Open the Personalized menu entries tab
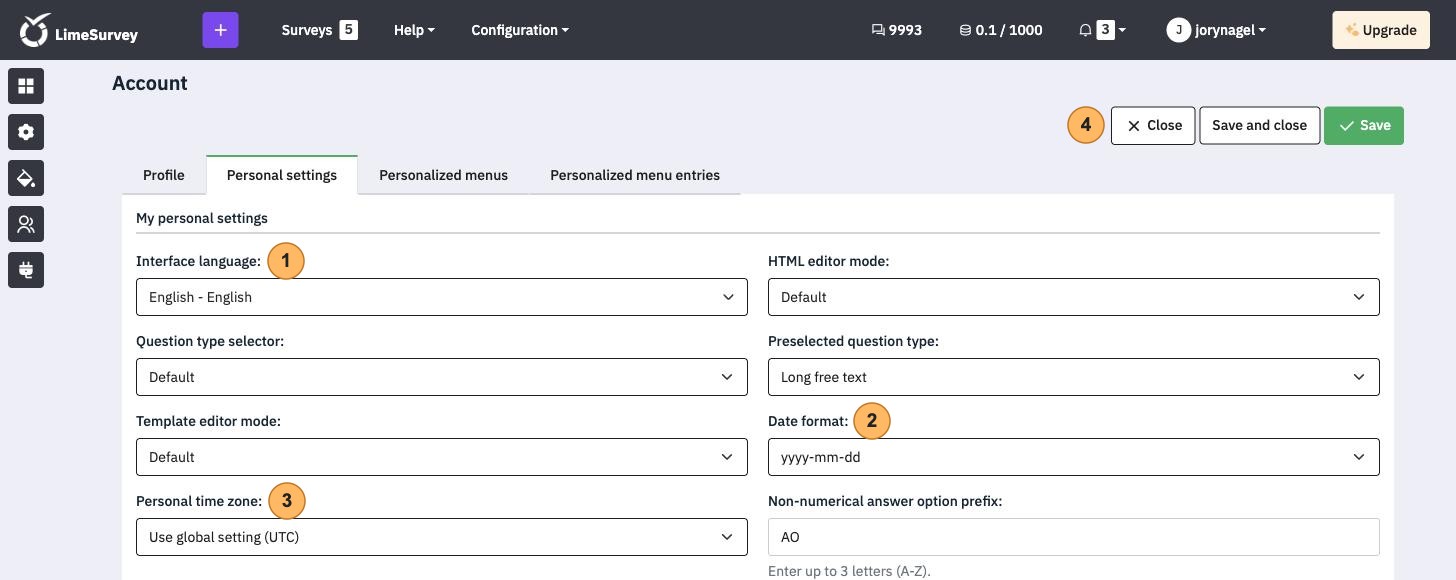 (635, 175)
